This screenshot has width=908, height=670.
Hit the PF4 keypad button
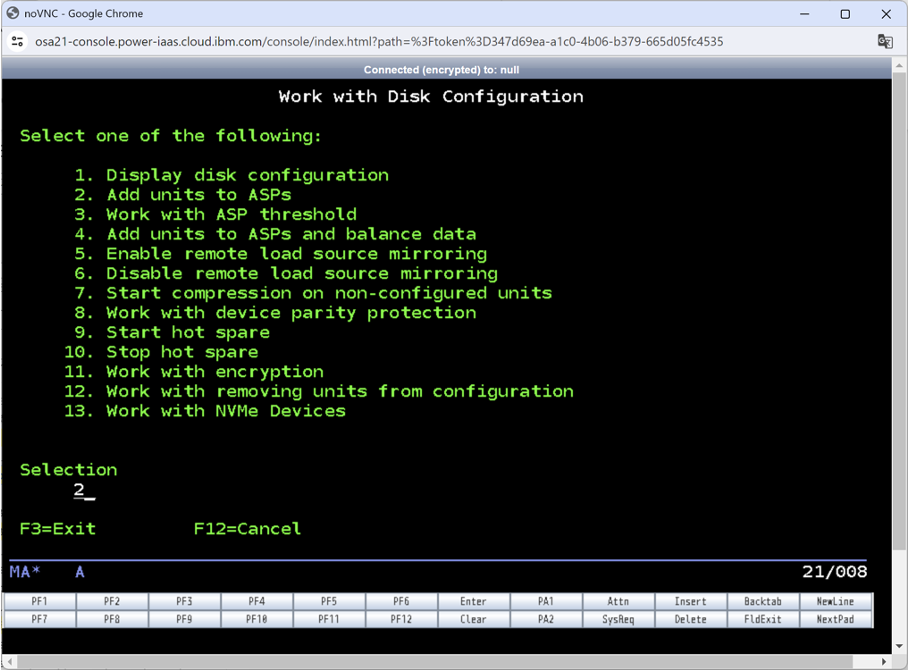(257, 601)
